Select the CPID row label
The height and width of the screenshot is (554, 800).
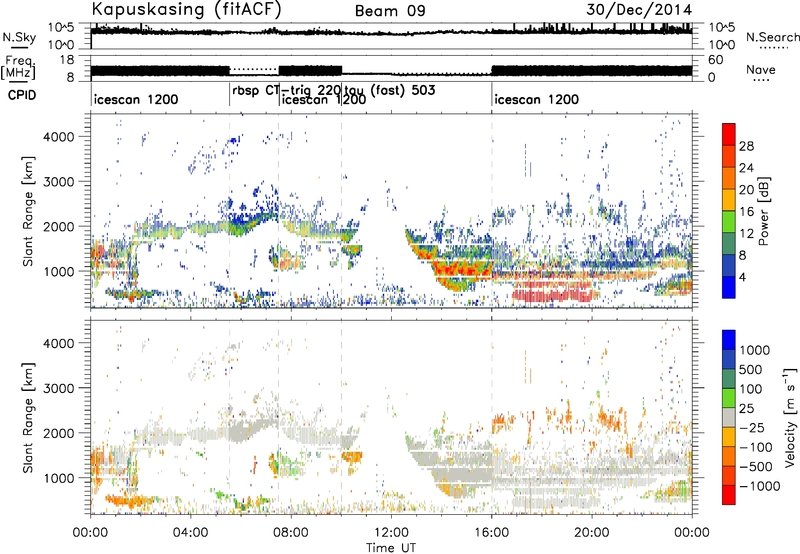click(x=22, y=95)
